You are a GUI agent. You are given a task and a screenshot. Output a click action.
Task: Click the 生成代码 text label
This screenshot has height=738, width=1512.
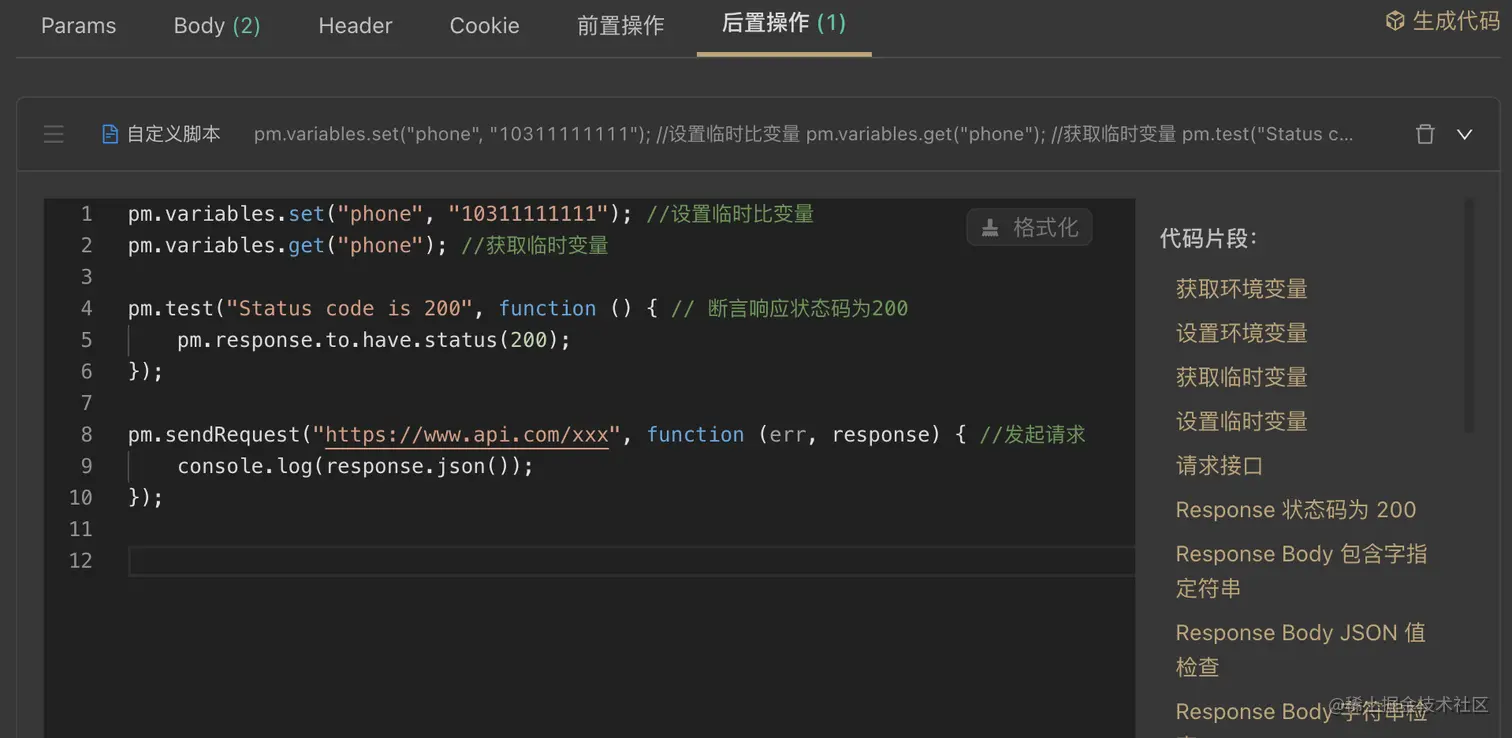[1456, 21]
